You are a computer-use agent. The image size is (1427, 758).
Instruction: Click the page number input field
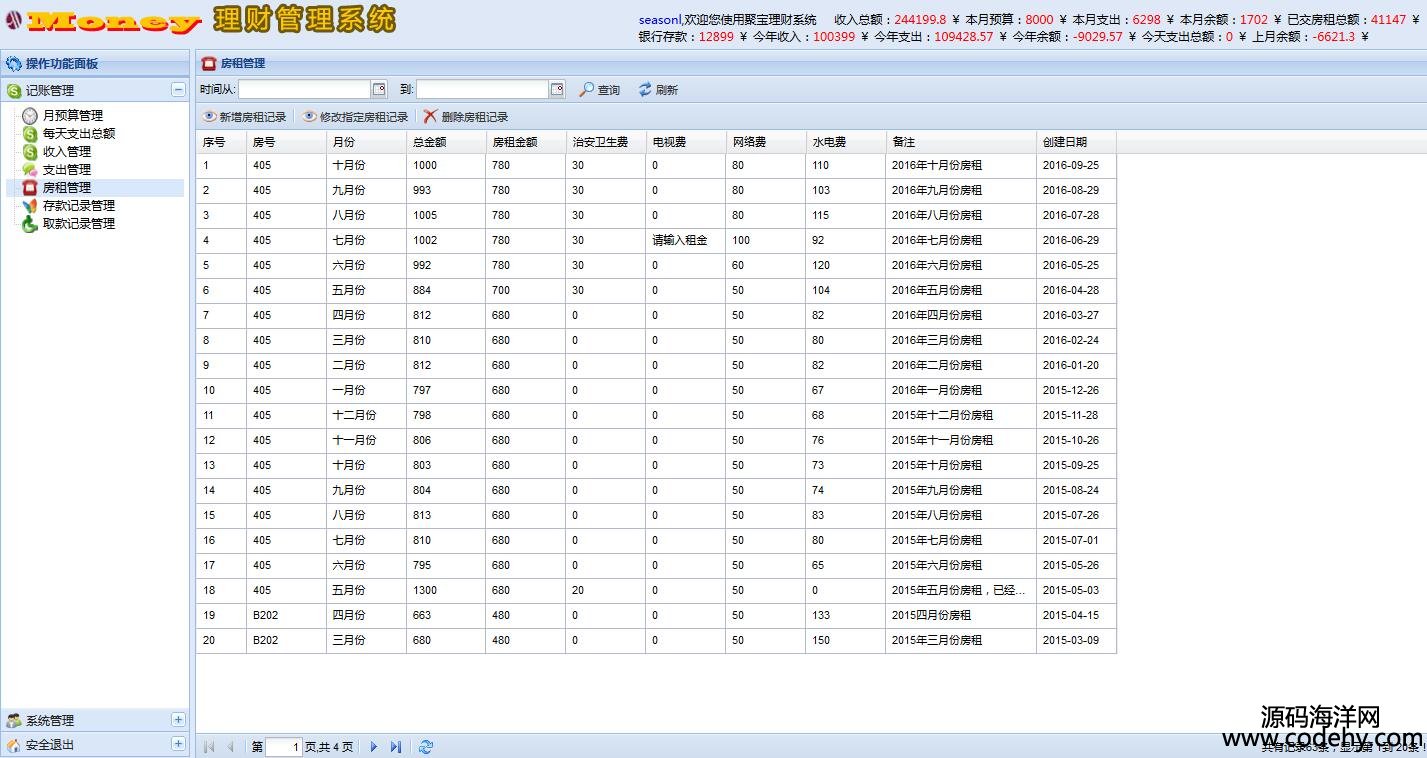tap(284, 747)
